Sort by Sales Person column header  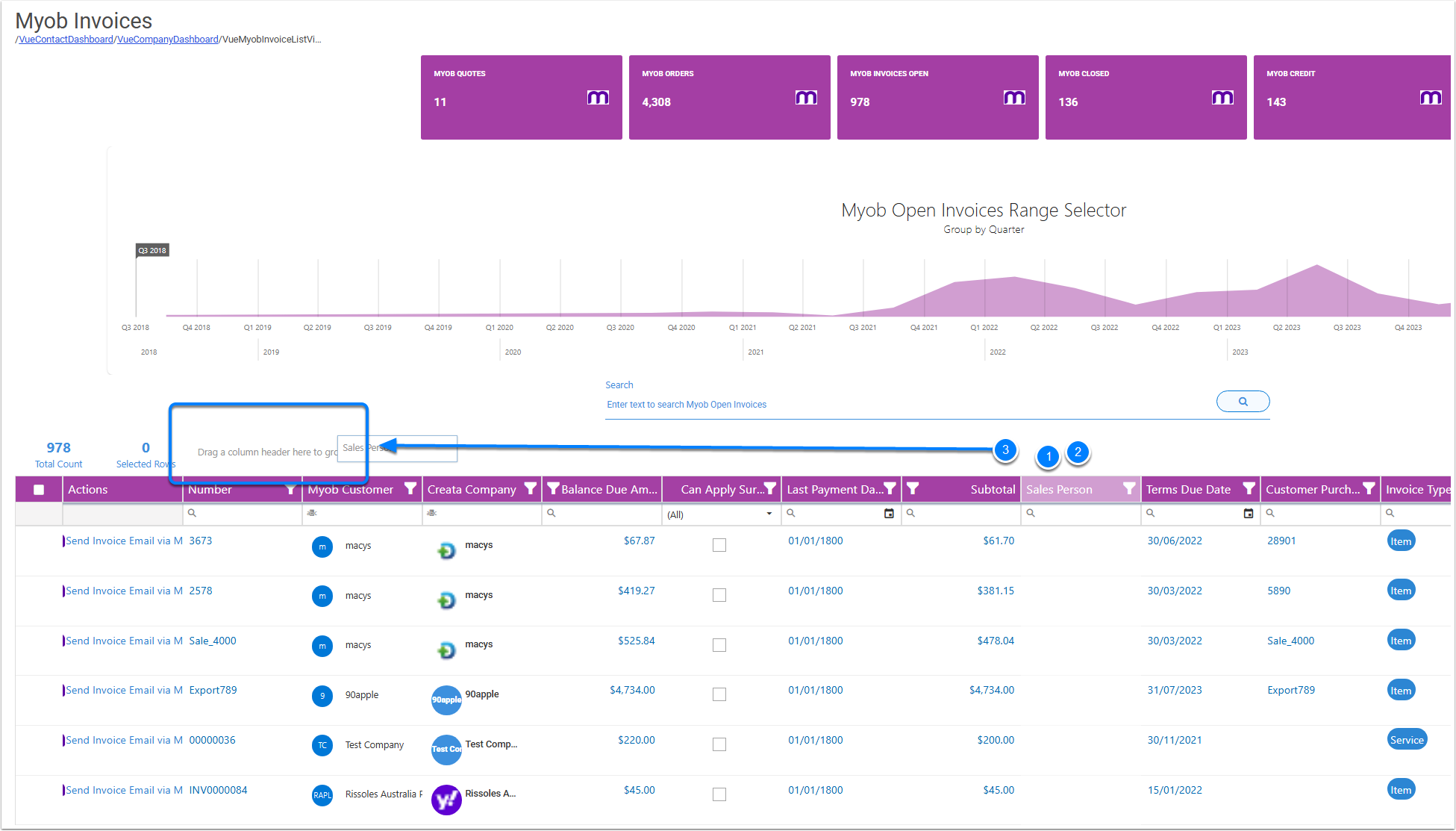pyautogui.click(x=1059, y=489)
